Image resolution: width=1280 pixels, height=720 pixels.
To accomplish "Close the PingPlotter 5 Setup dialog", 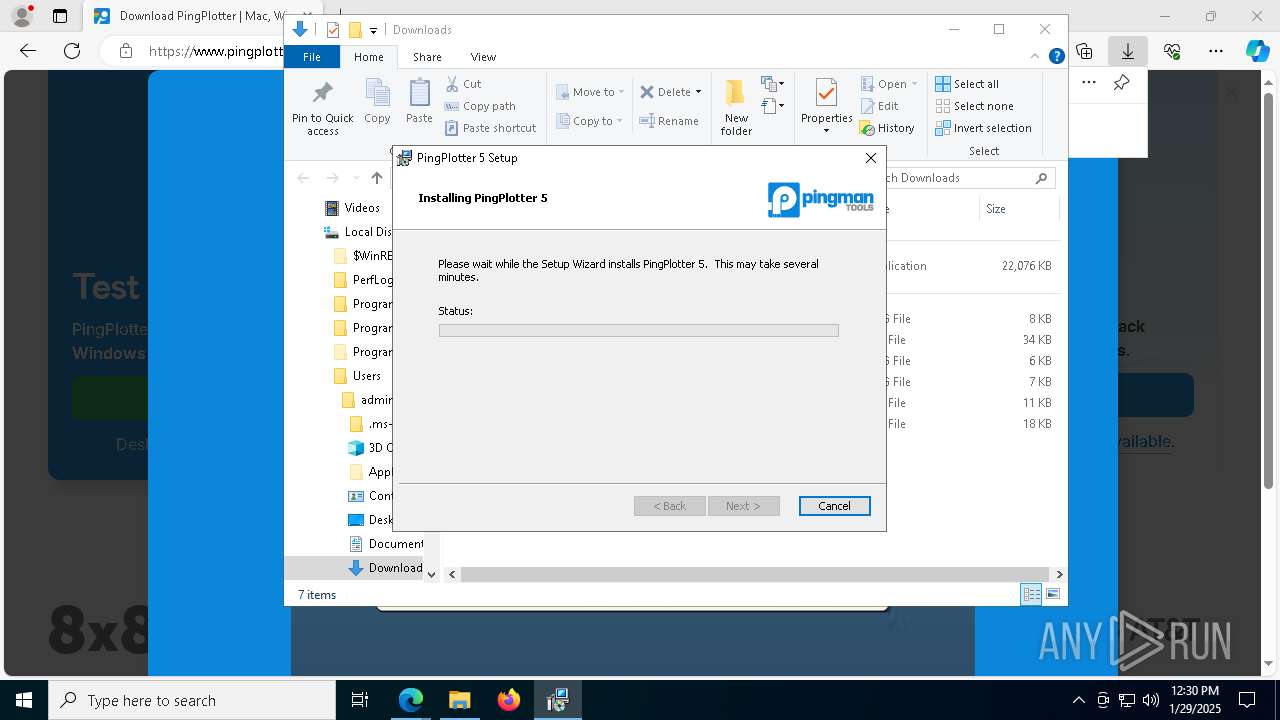I will pos(870,158).
